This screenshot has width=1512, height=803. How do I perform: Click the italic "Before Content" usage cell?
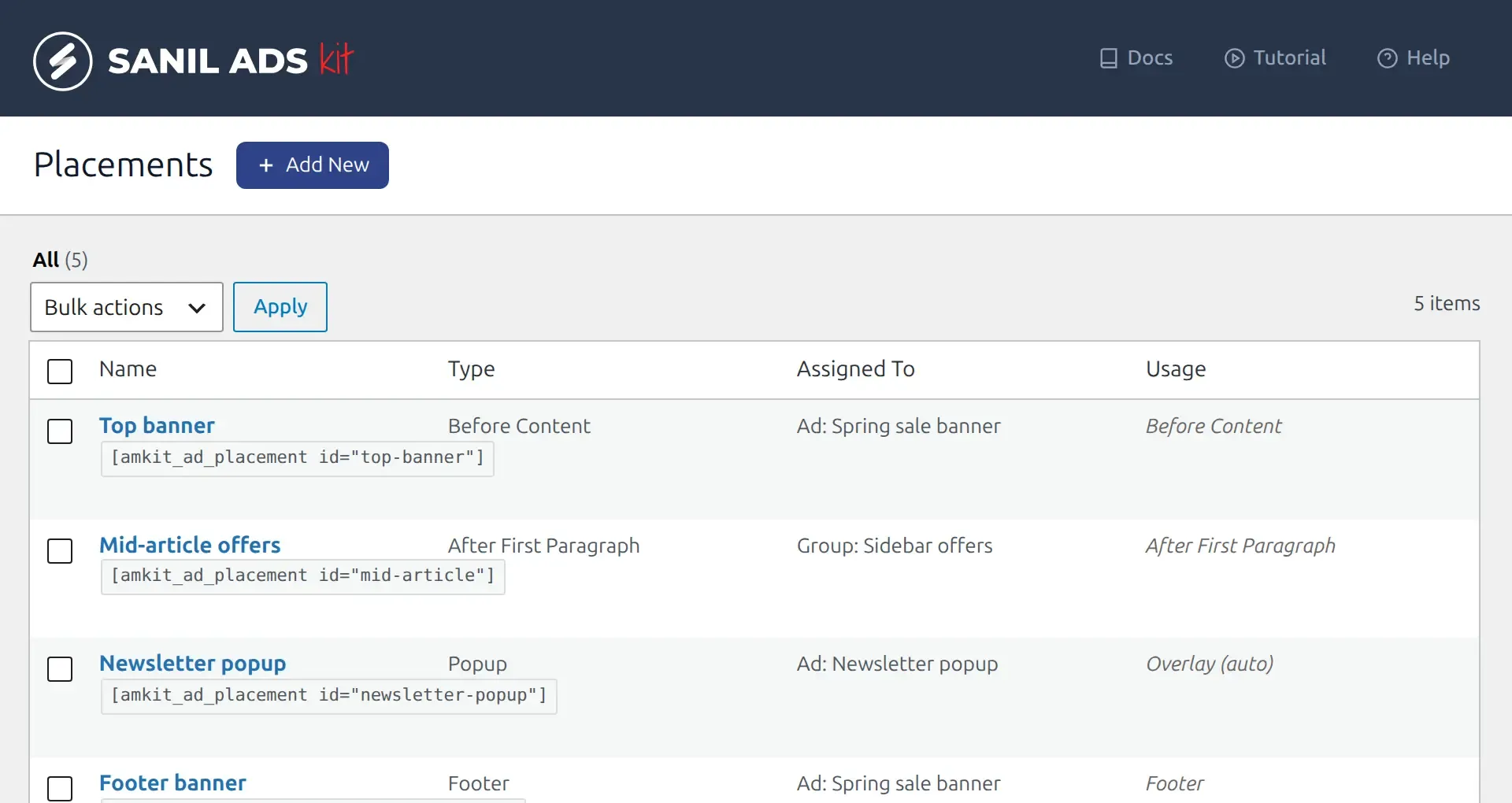click(1214, 426)
